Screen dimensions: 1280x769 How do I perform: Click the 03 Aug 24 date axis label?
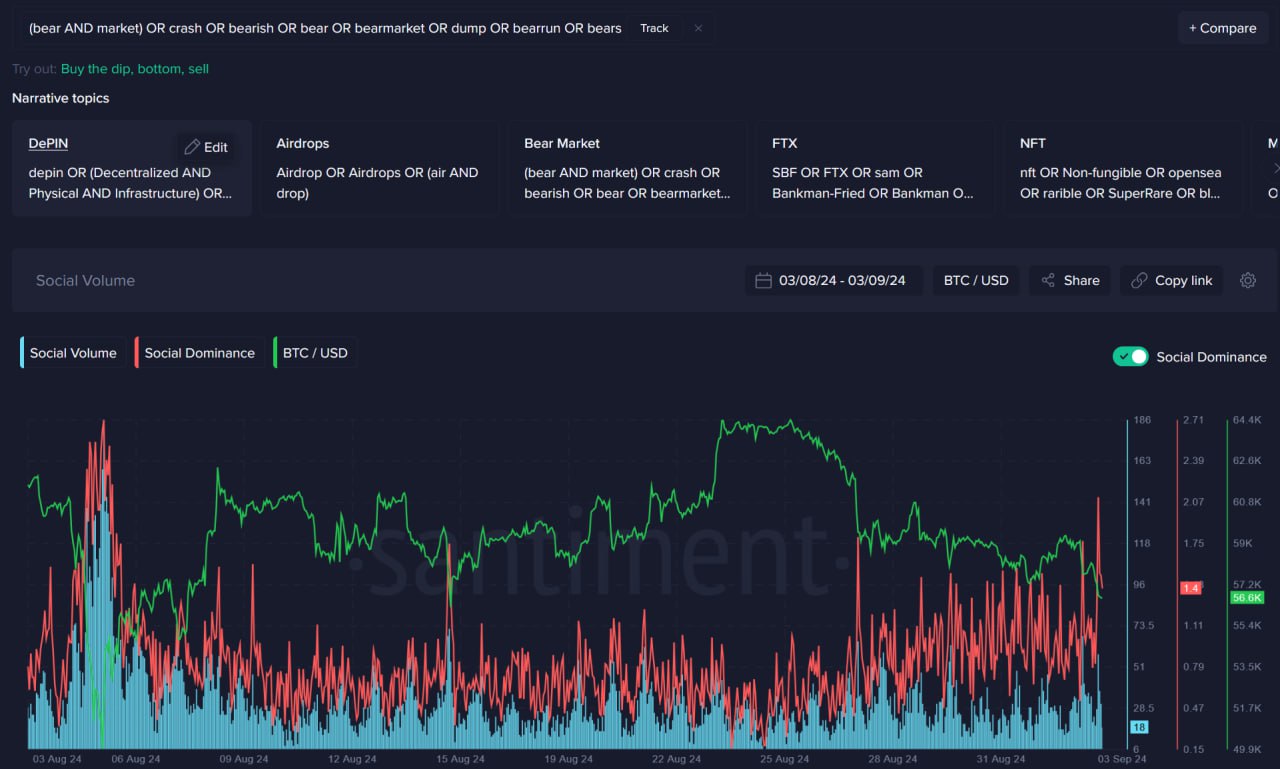click(x=56, y=759)
